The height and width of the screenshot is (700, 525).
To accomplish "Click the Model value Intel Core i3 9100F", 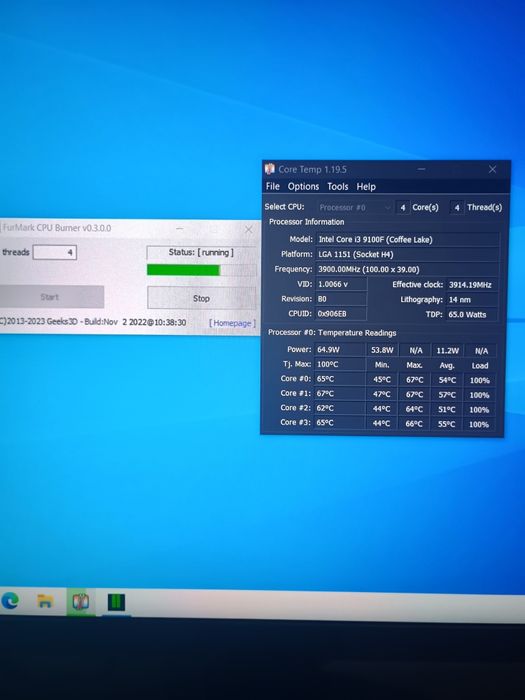I will [x=407, y=239].
